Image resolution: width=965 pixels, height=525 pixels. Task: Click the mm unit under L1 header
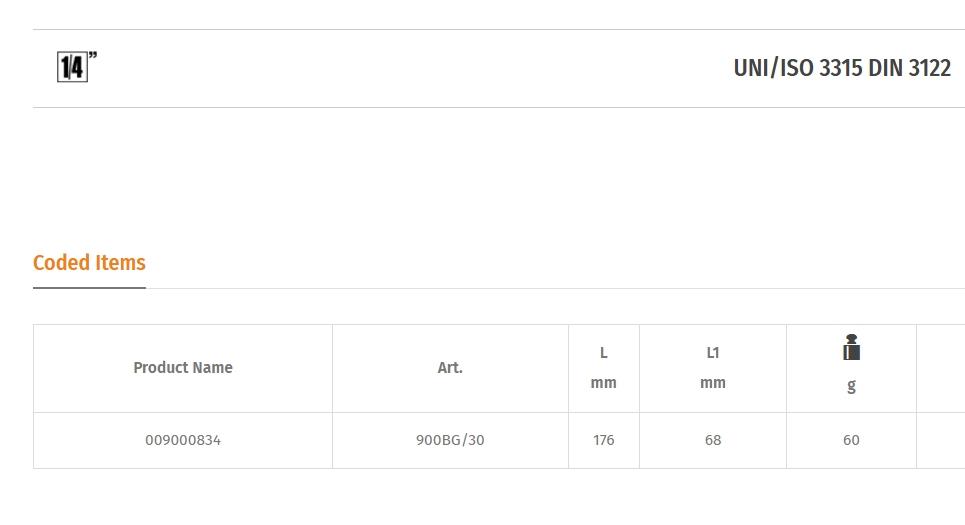point(713,383)
